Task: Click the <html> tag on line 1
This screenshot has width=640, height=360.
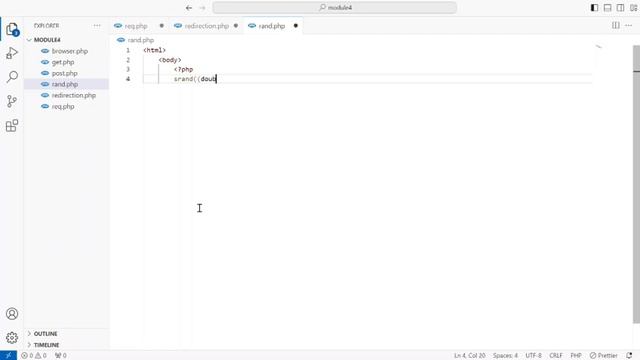Action: (154, 50)
